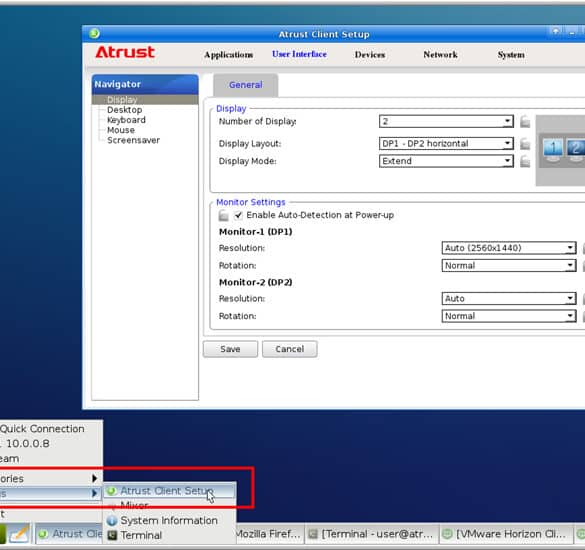Click the Save button

click(x=230, y=349)
